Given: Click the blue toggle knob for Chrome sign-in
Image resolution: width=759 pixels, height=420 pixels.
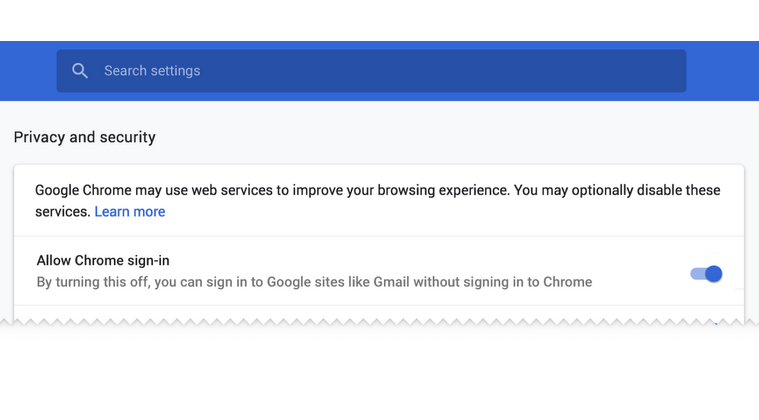Looking at the screenshot, I should point(713,274).
